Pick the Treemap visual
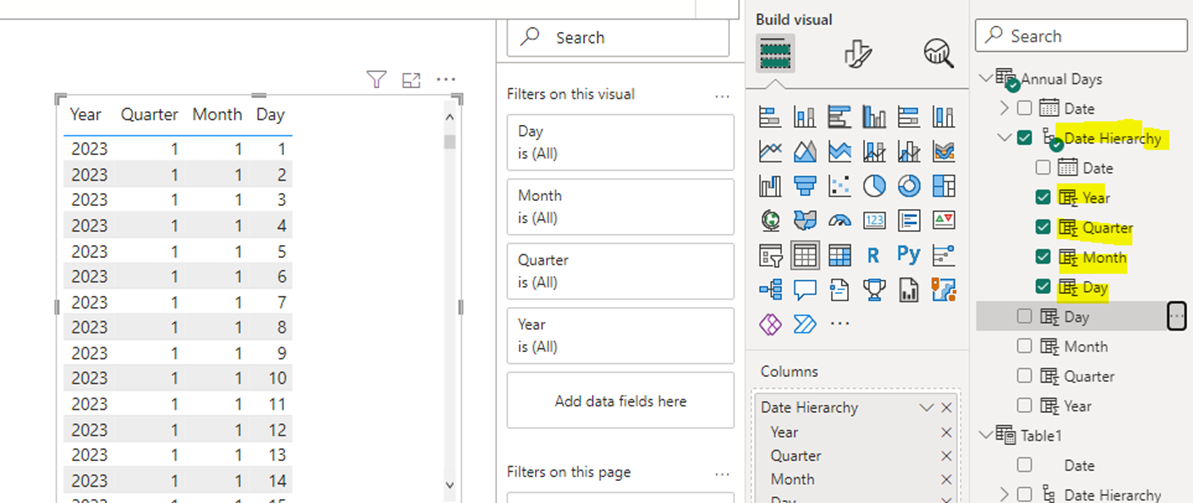Image resolution: width=1193 pixels, height=503 pixels. tap(943, 185)
